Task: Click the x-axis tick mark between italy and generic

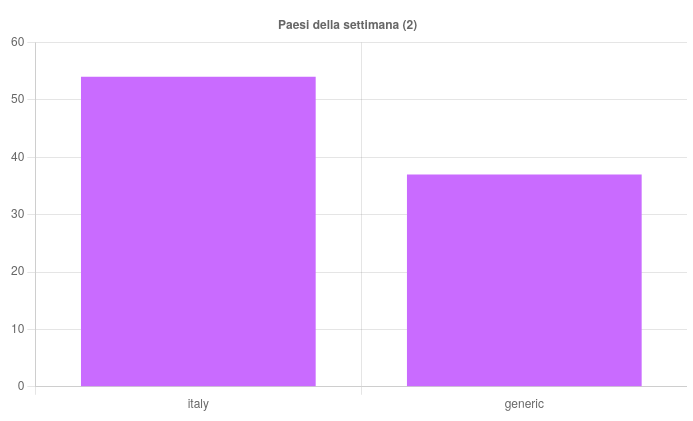Action: click(361, 391)
